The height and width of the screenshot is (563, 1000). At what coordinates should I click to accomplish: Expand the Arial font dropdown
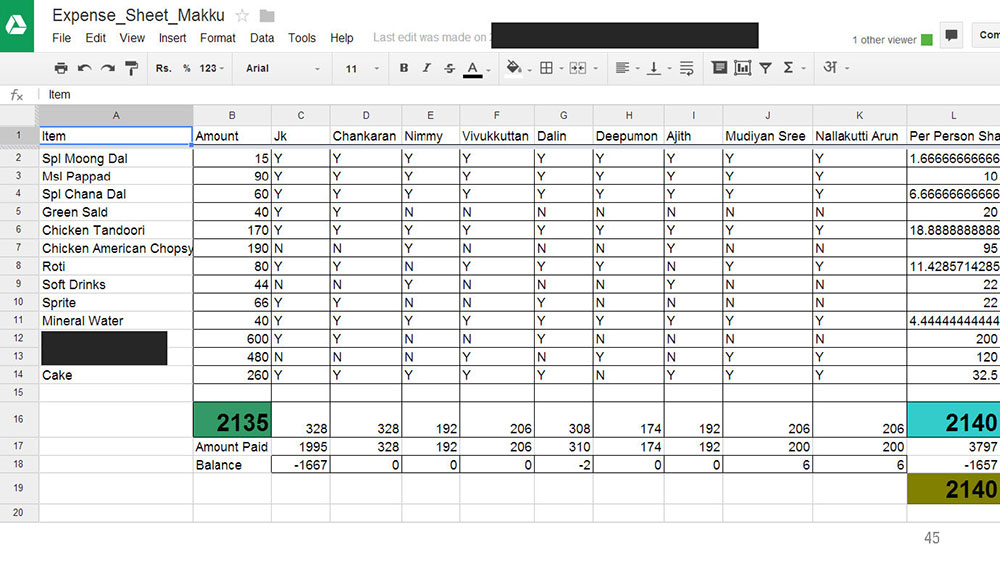283,68
